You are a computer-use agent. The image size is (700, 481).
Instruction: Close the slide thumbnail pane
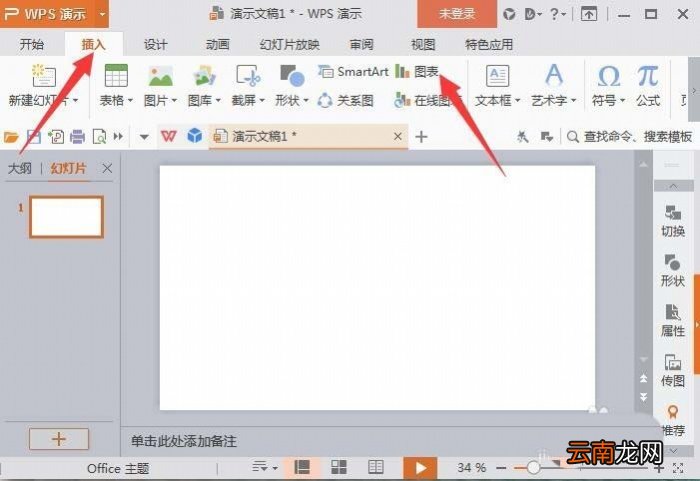(107, 168)
